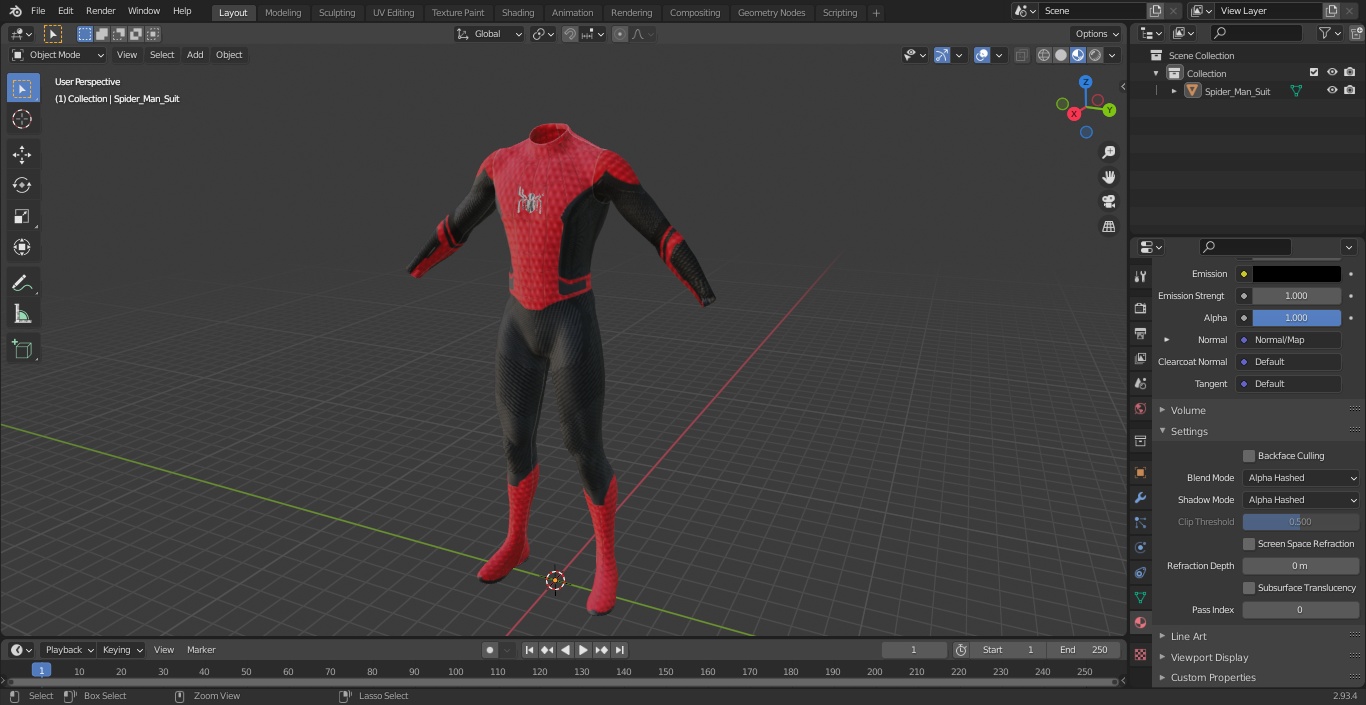Open the File menu
Image resolution: width=1366 pixels, height=705 pixels.
coord(38,11)
